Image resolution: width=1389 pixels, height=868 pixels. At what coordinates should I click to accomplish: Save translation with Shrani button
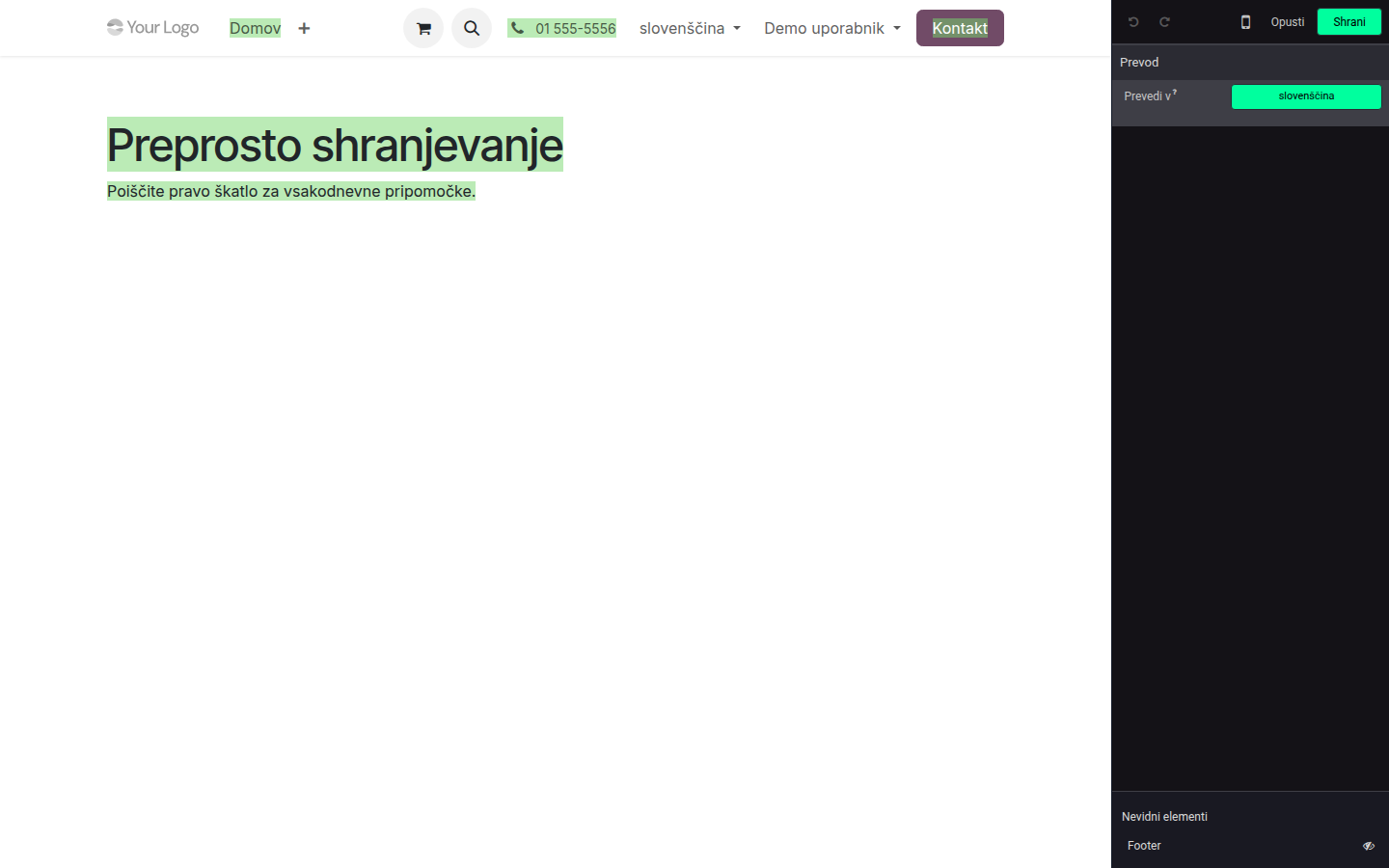tap(1348, 22)
